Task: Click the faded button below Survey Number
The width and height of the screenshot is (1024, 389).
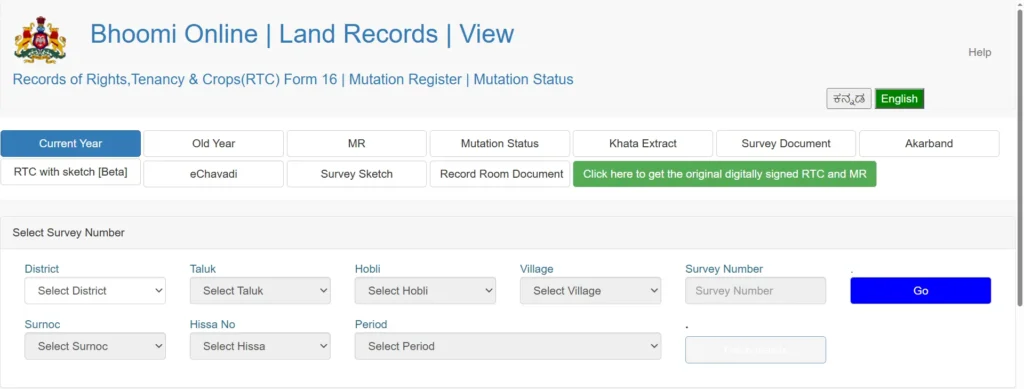Action: 756,350
